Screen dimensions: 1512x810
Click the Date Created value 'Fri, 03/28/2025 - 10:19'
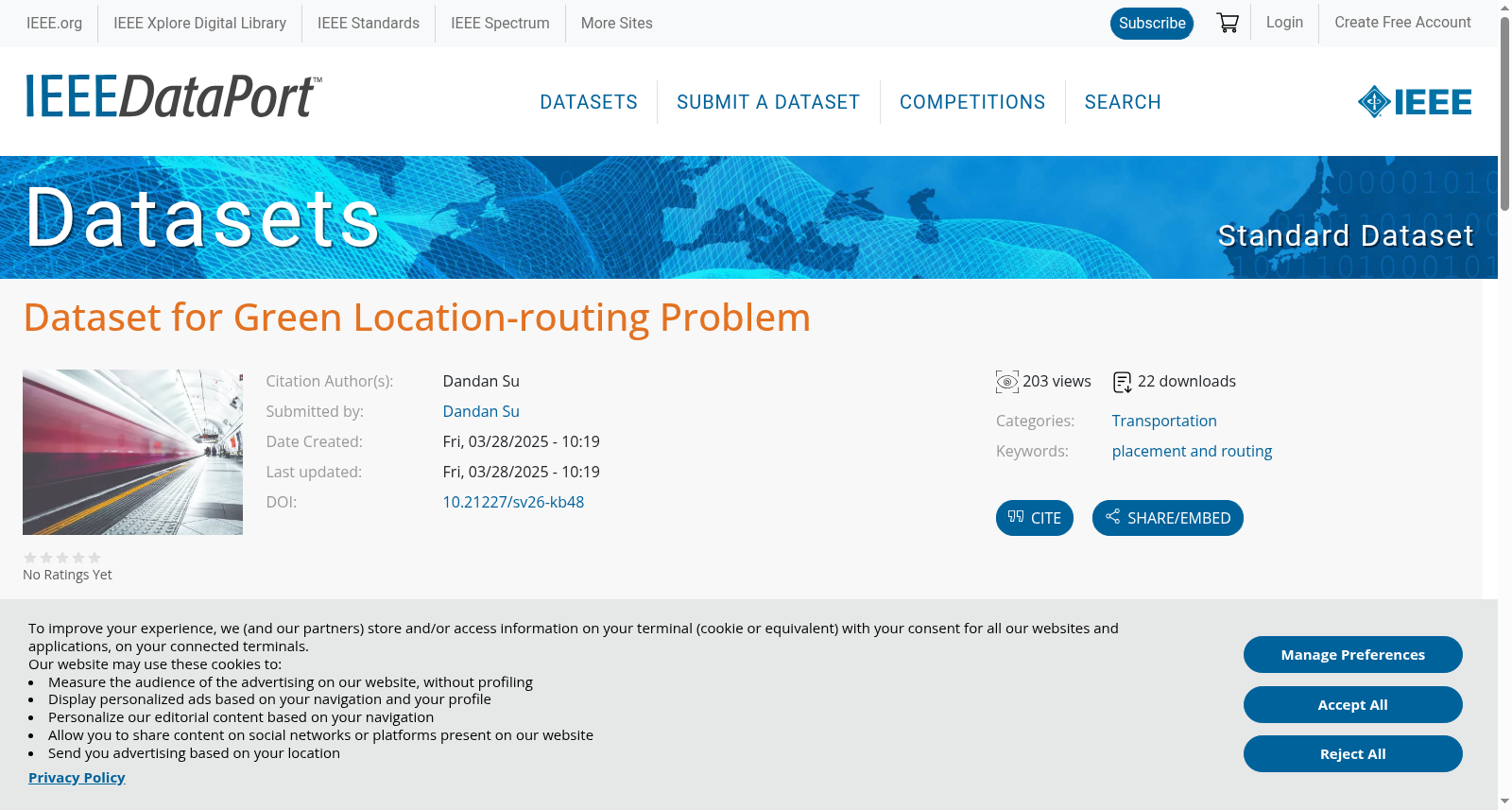click(522, 441)
